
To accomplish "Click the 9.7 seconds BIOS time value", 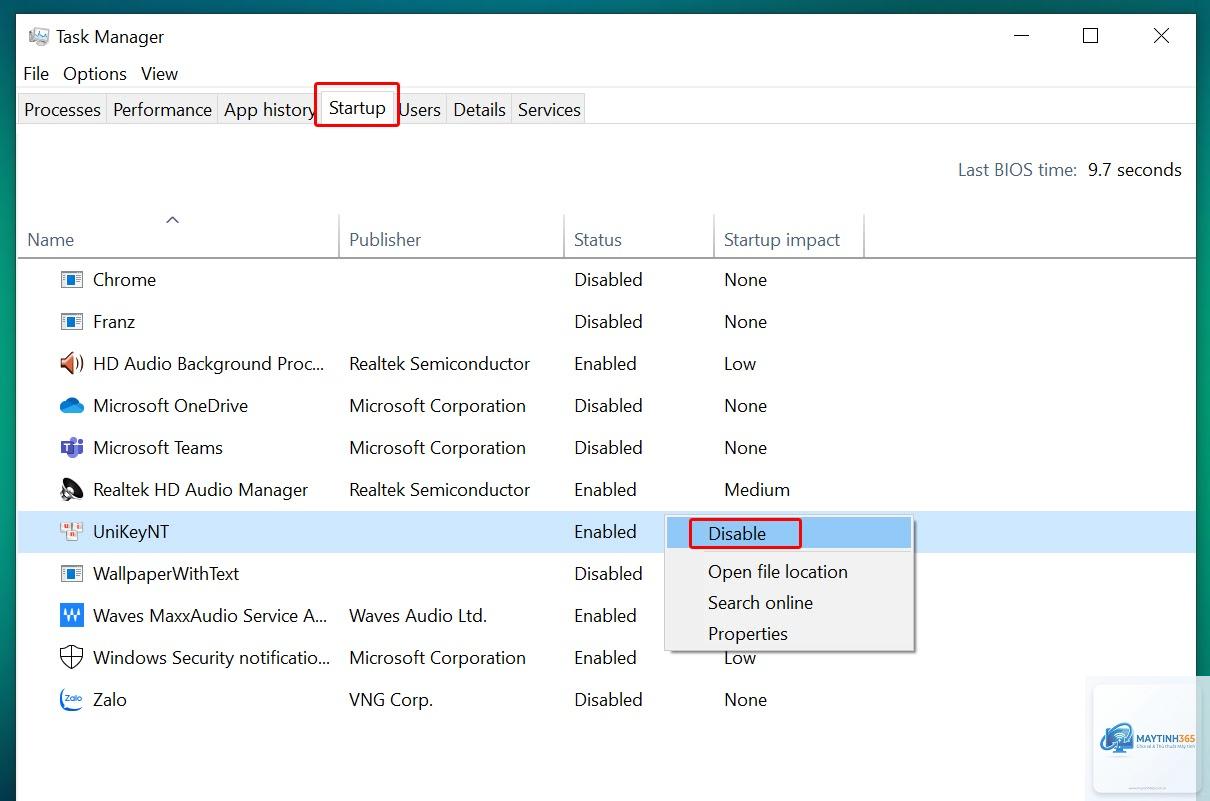I will coord(1135,170).
